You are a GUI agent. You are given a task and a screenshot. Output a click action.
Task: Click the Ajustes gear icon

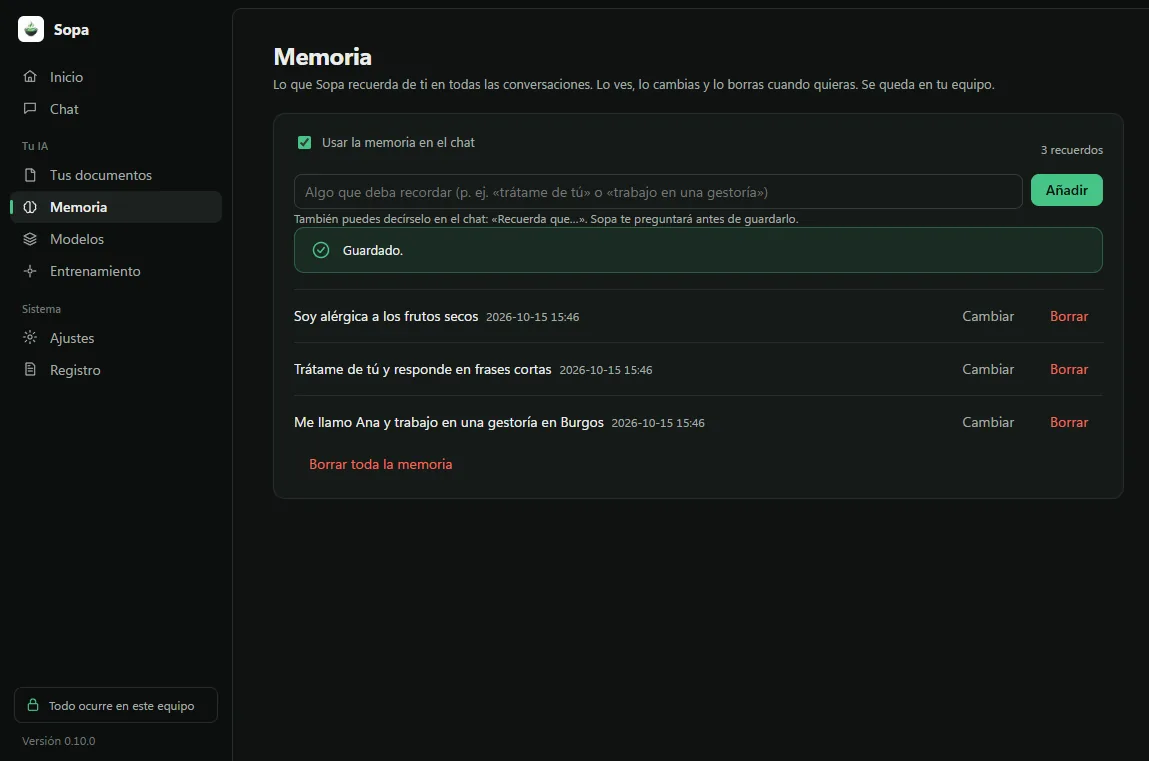click(x=30, y=338)
